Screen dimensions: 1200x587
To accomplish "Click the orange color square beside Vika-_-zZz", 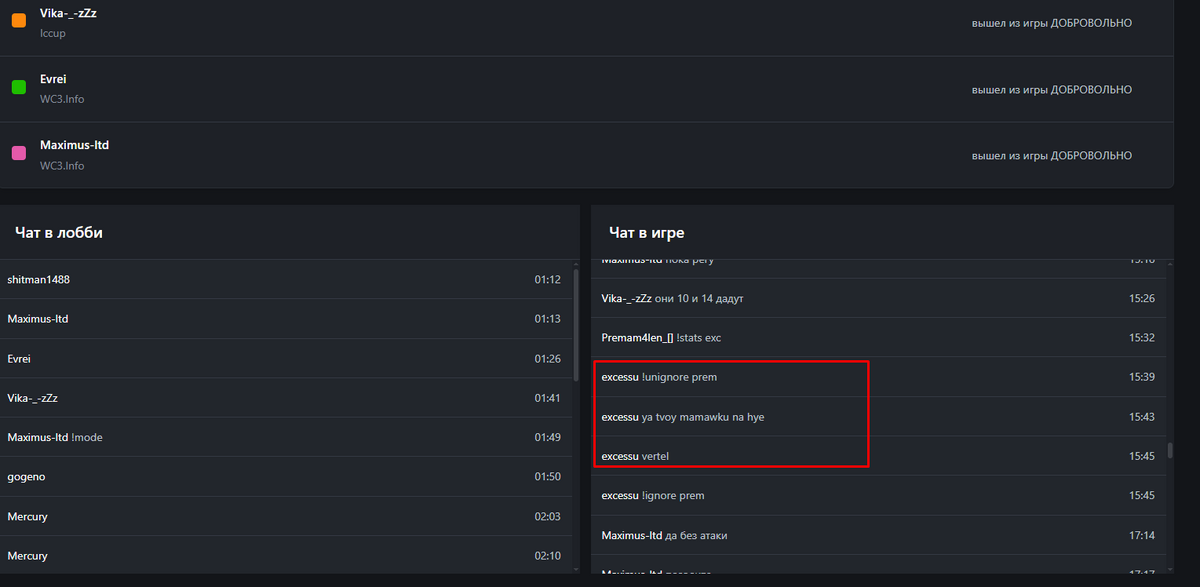I will (x=18, y=21).
